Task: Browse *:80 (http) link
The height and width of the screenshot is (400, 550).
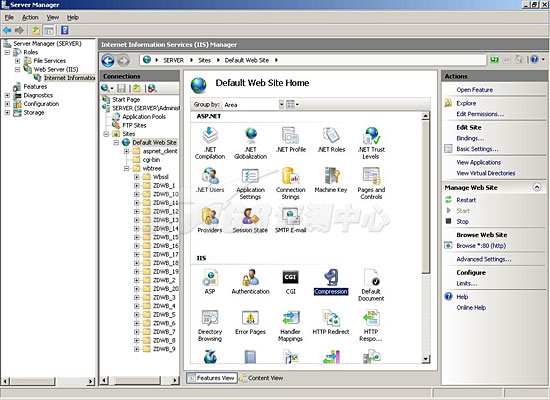Action: [x=481, y=246]
